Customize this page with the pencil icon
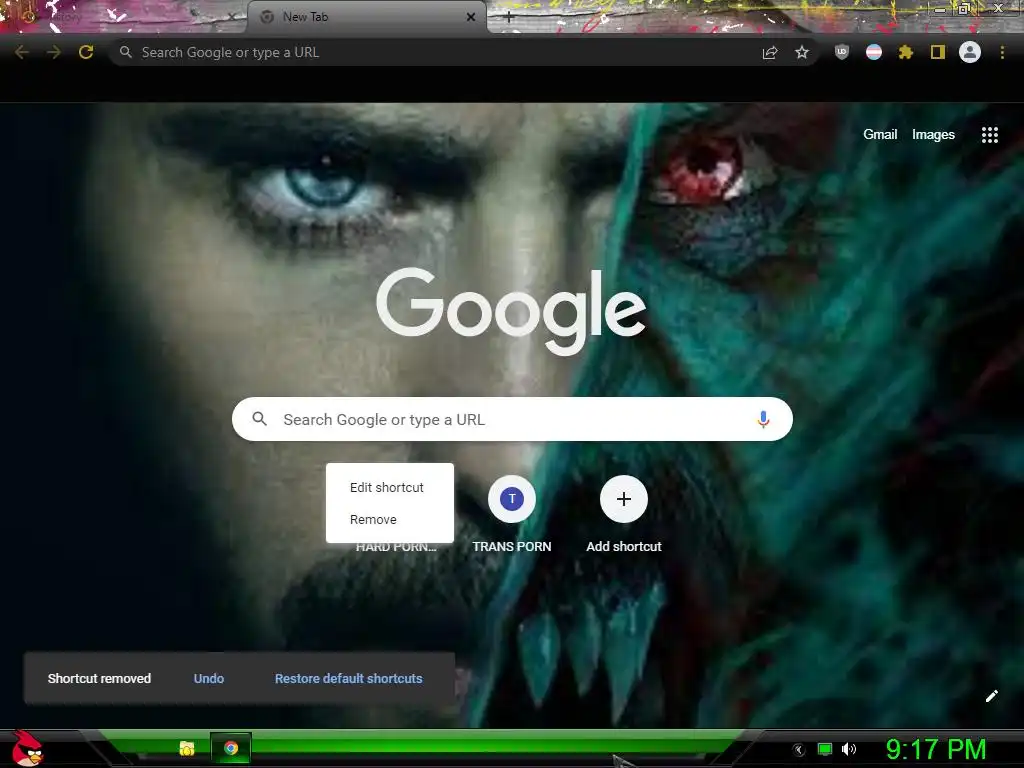 coord(991,696)
